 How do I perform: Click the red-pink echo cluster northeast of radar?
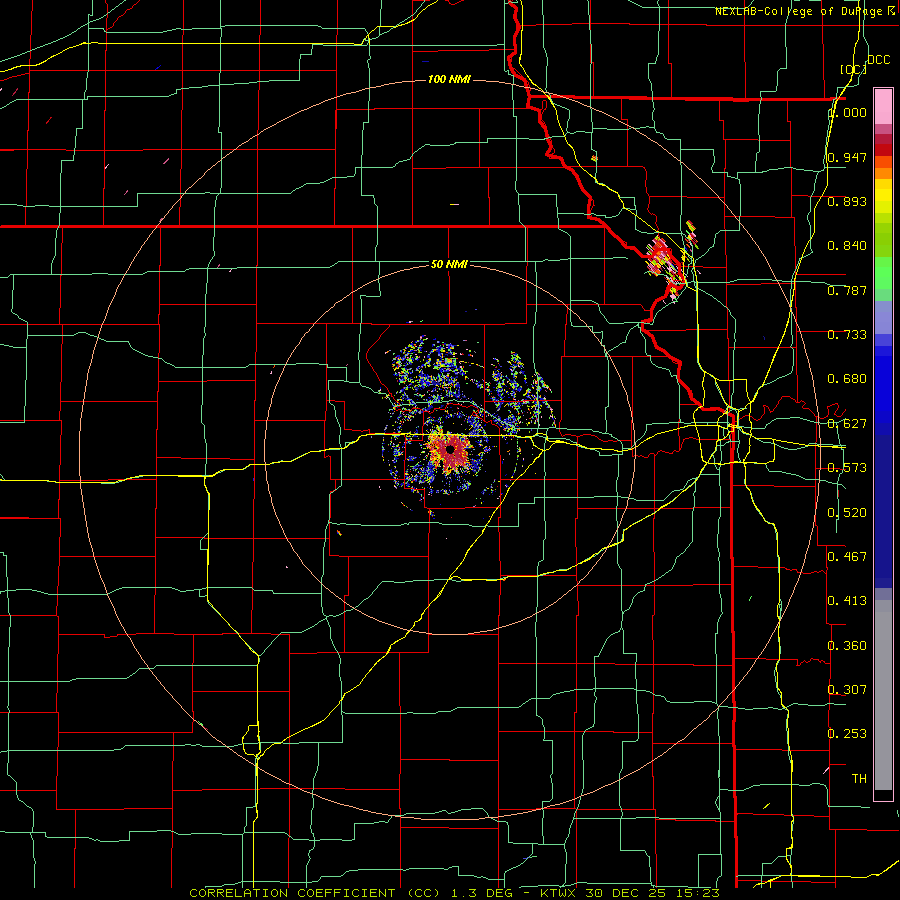663,259
